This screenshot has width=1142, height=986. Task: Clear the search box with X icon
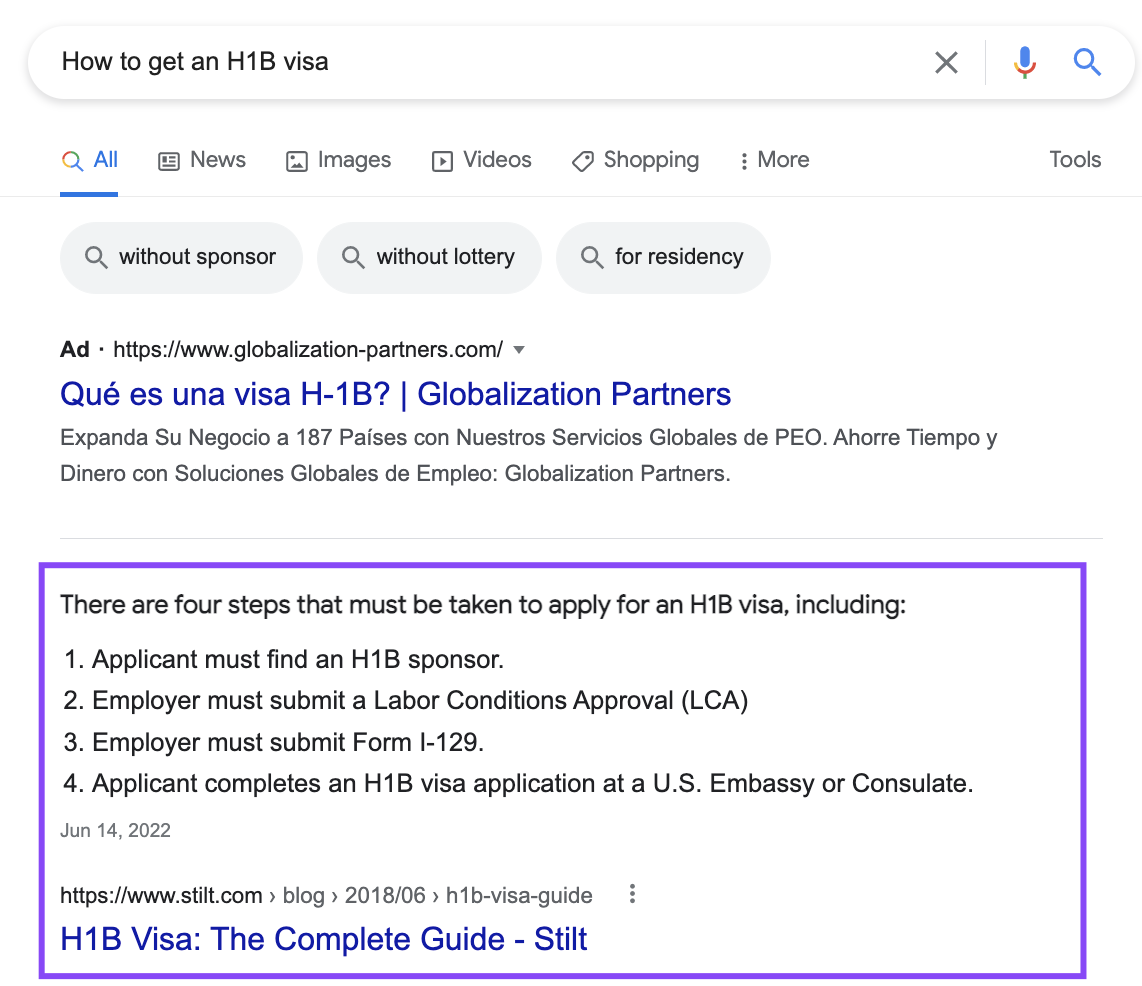(x=945, y=63)
